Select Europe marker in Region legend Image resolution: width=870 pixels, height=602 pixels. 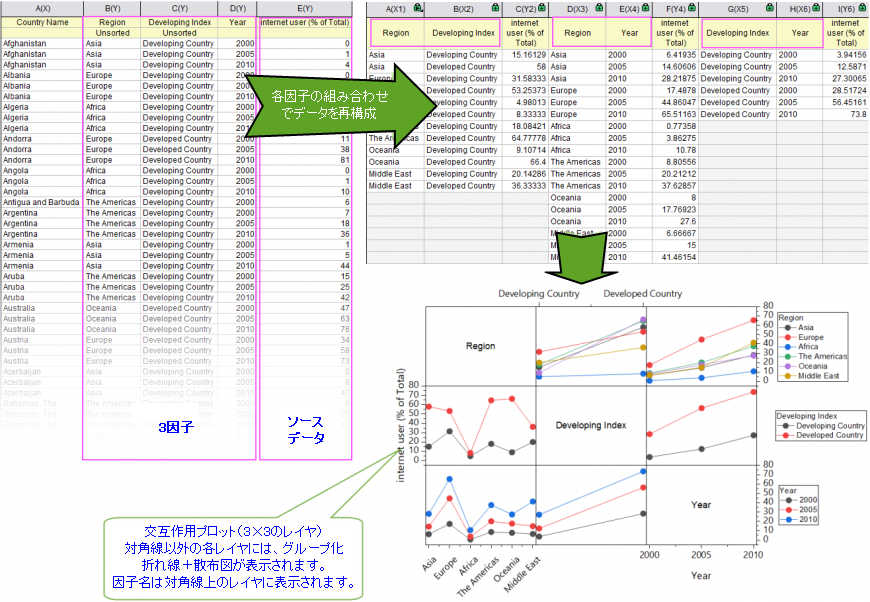[x=787, y=337]
